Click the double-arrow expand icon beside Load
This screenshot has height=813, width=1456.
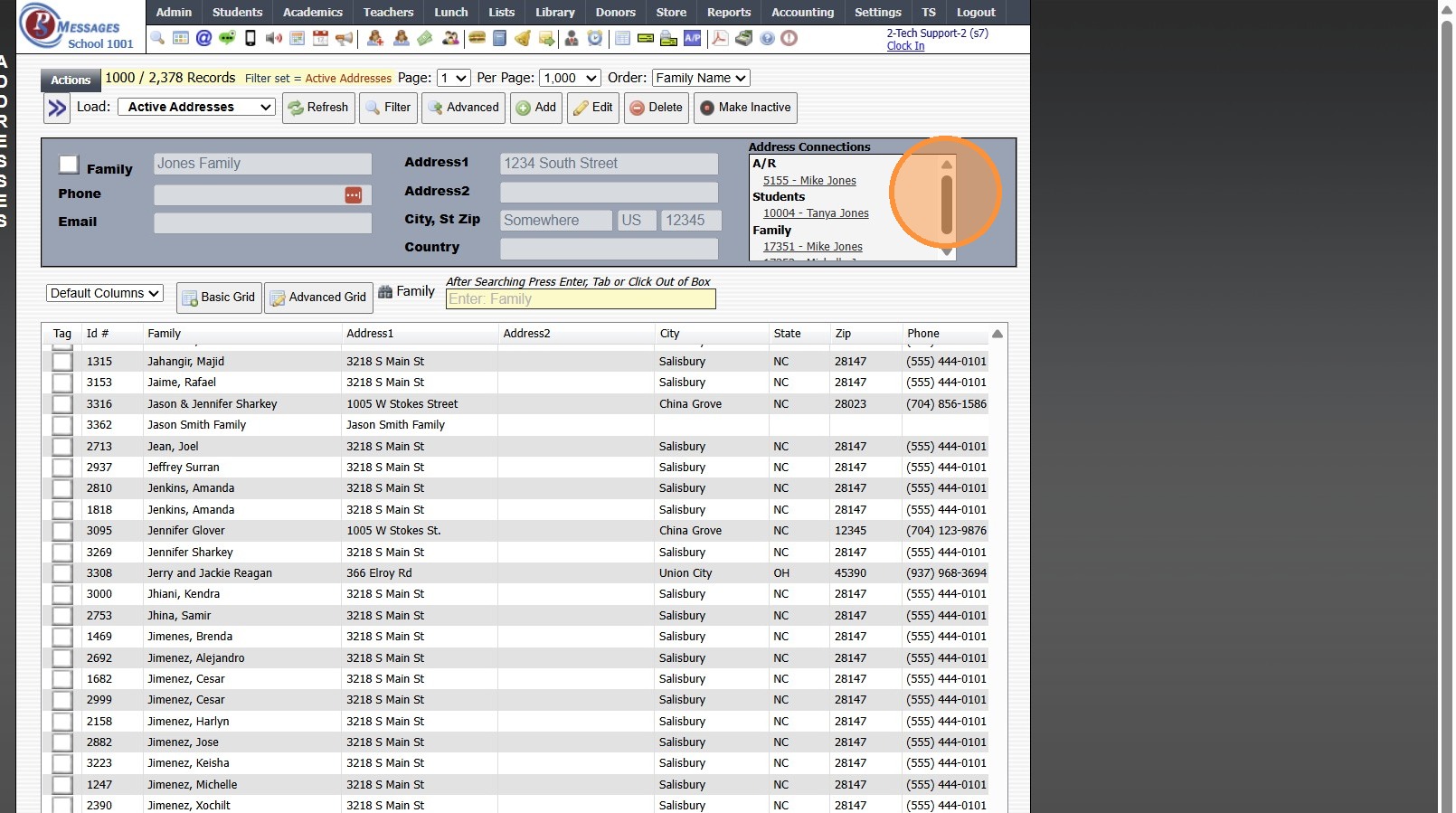point(57,109)
